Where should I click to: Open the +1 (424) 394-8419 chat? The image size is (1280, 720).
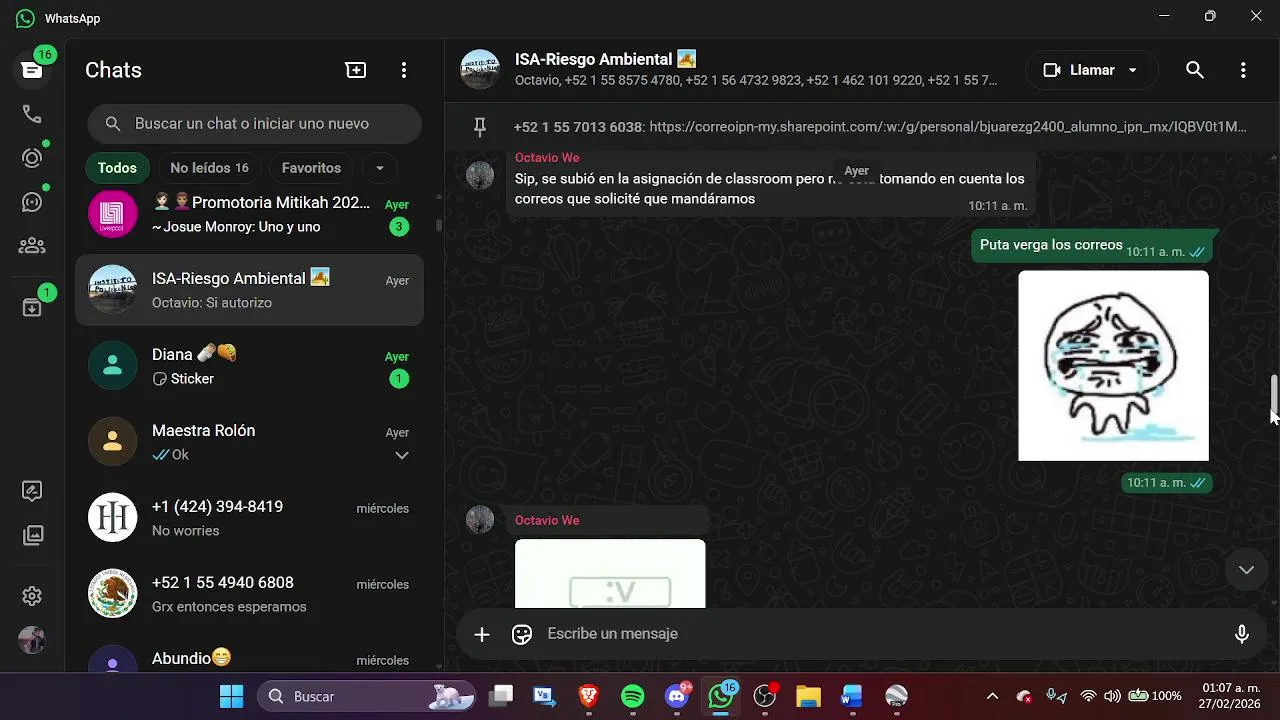[249, 518]
